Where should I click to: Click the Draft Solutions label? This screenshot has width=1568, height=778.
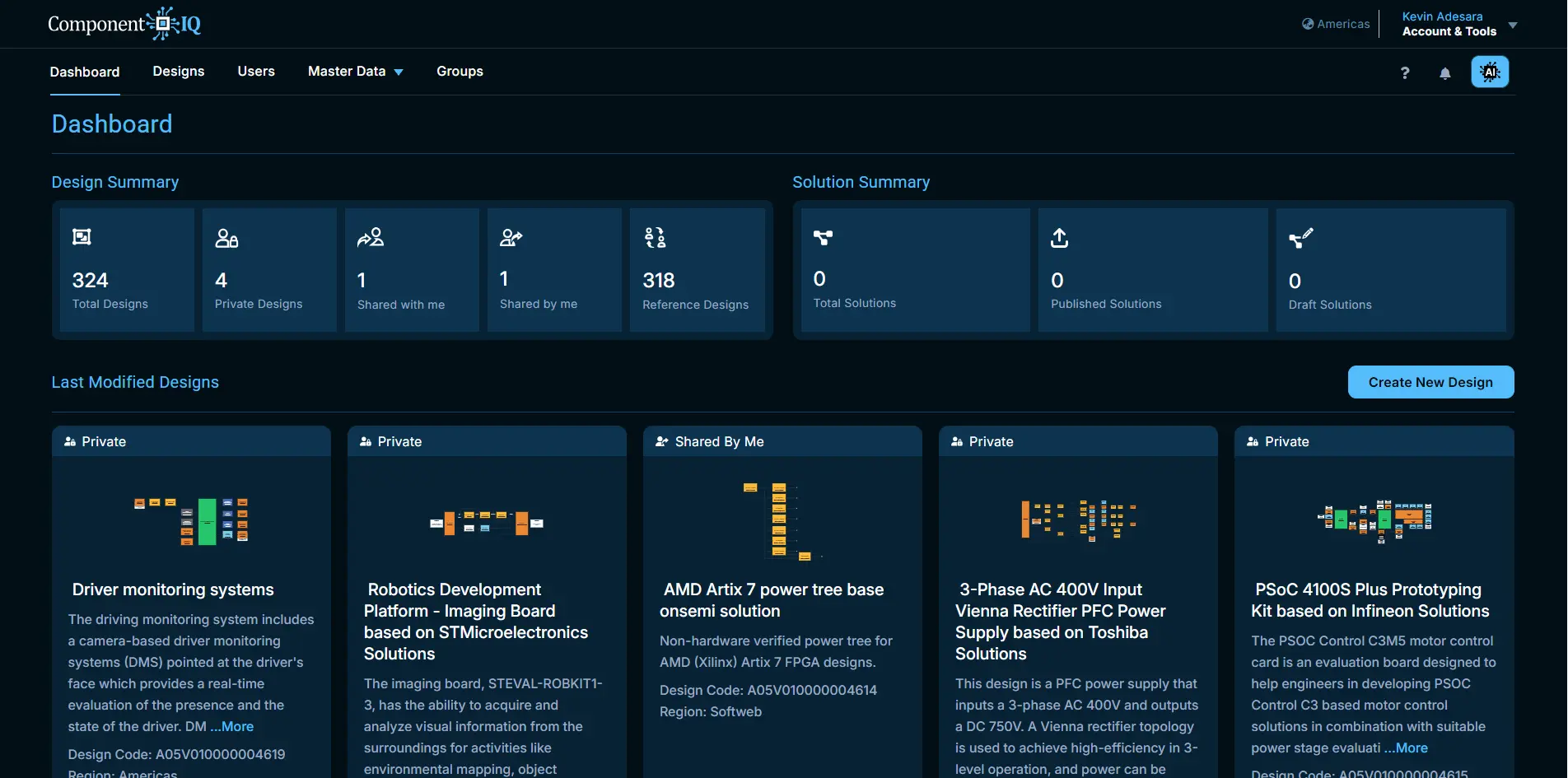[x=1330, y=305]
